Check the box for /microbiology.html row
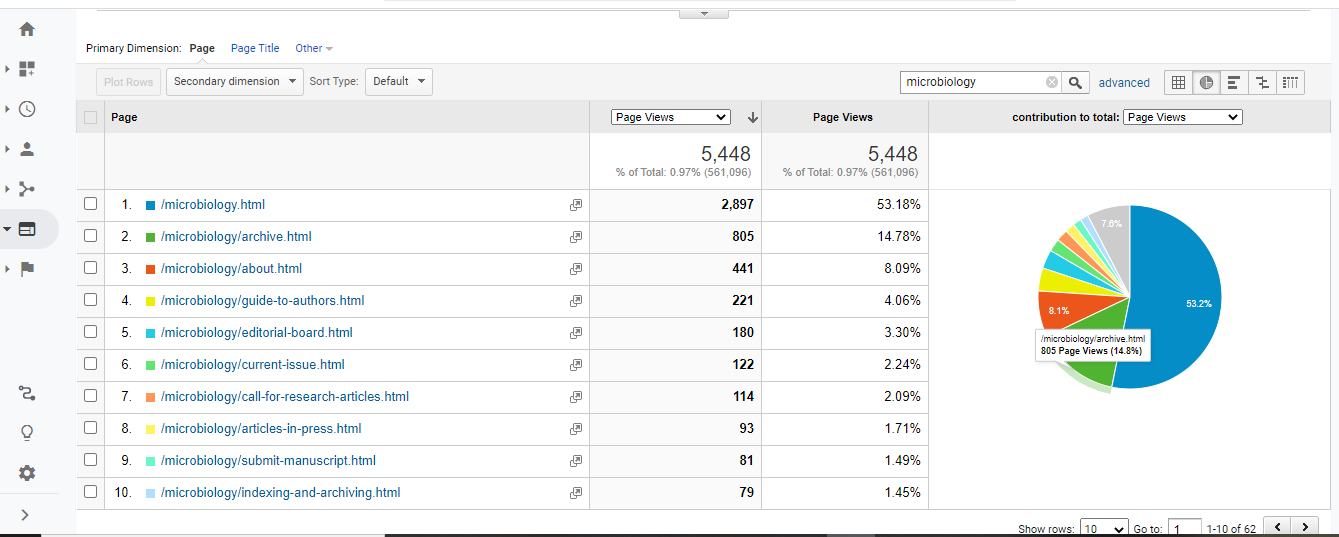Image resolution: width=1339 pixels, height=537 pixels. click(x=91, y=204)
